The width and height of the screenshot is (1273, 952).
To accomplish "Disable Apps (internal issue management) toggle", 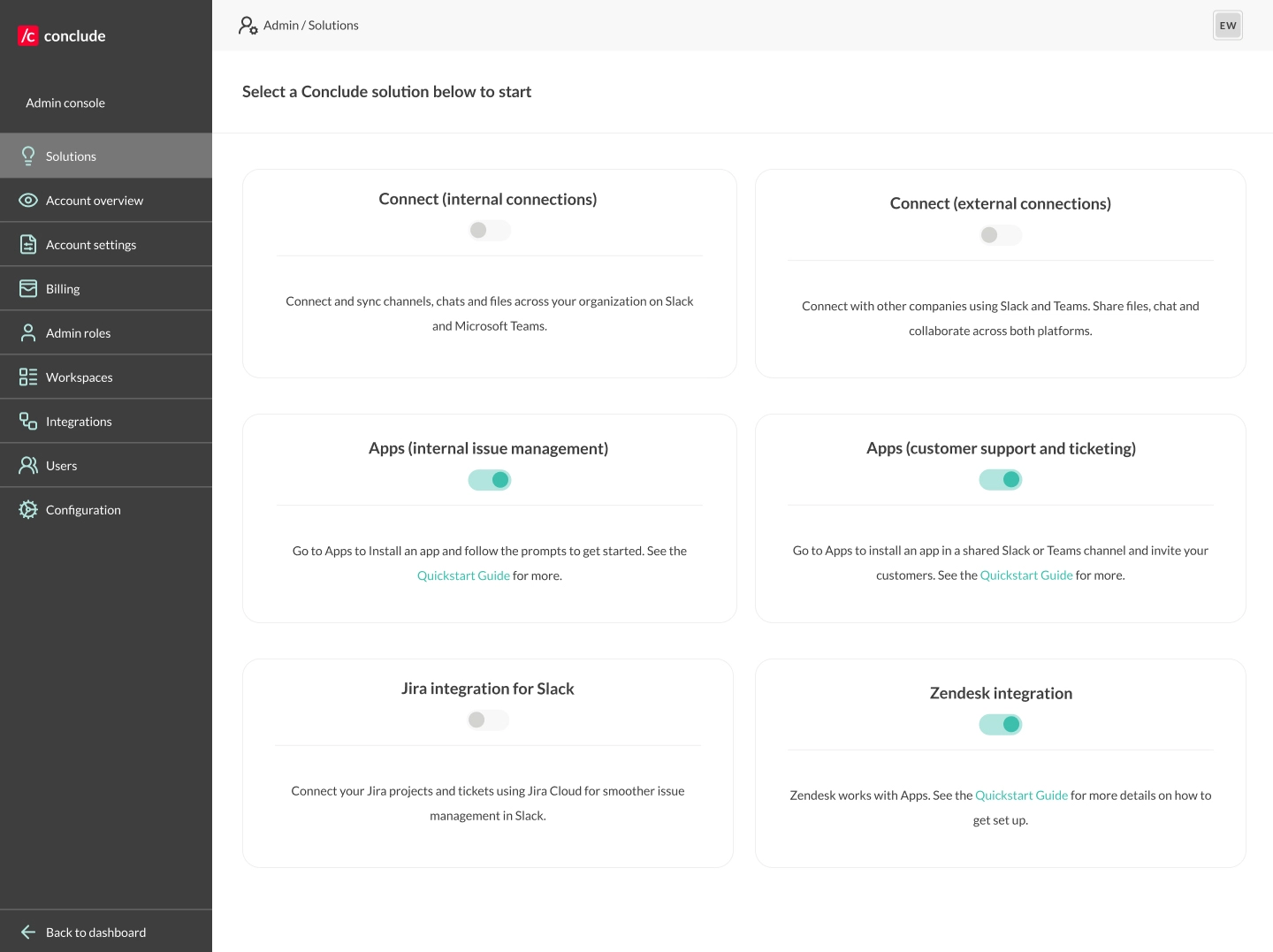I will click(x=489, y=480).
